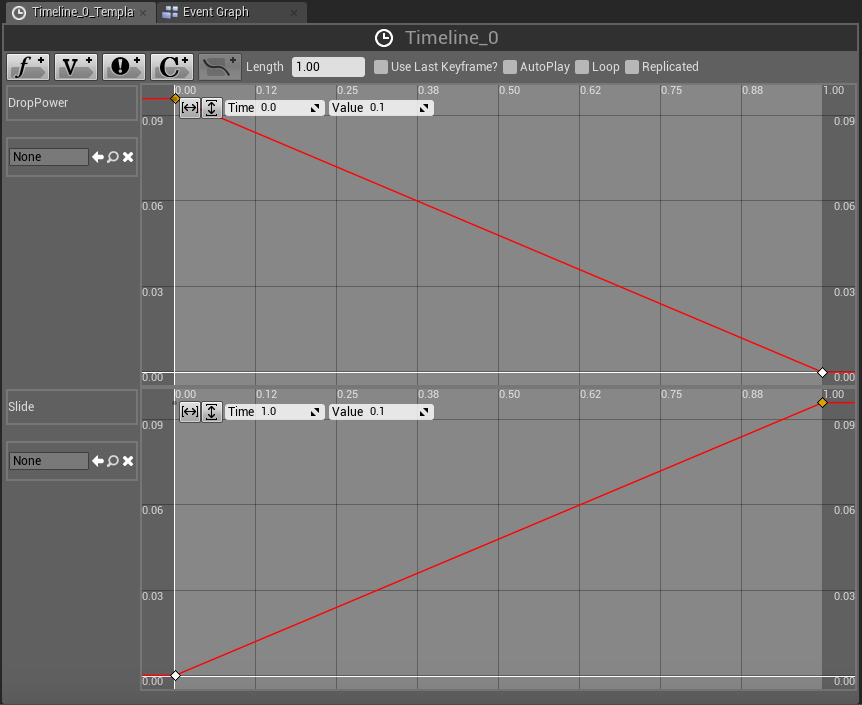Viewport: 862px width, 705px height.
Task: Clear Slide external curve reference
Action: click(128, 461)
